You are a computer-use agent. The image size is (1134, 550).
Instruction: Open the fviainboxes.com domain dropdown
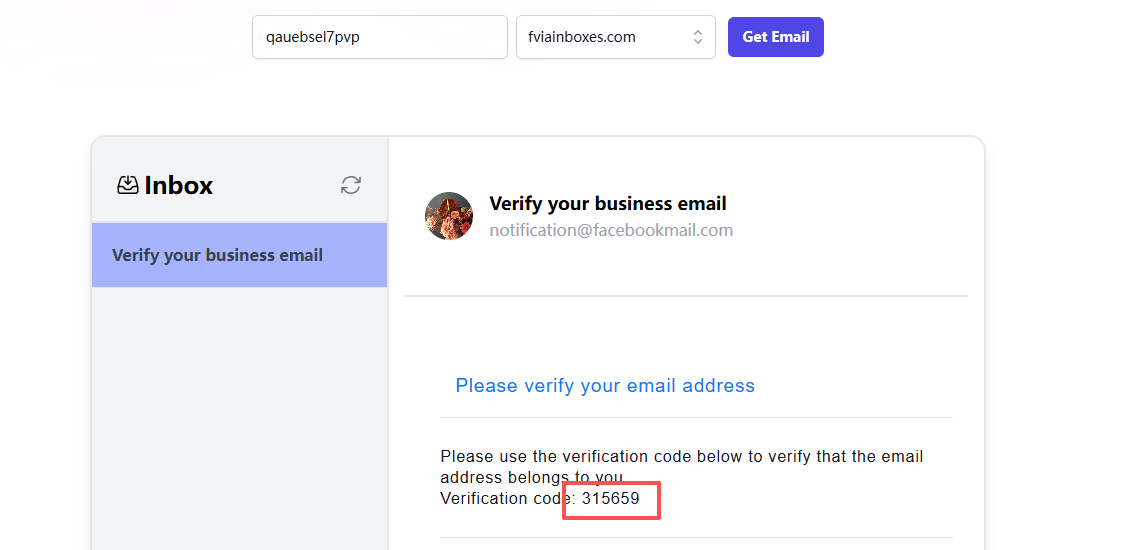pyautogui.click(x=615, y=37)
